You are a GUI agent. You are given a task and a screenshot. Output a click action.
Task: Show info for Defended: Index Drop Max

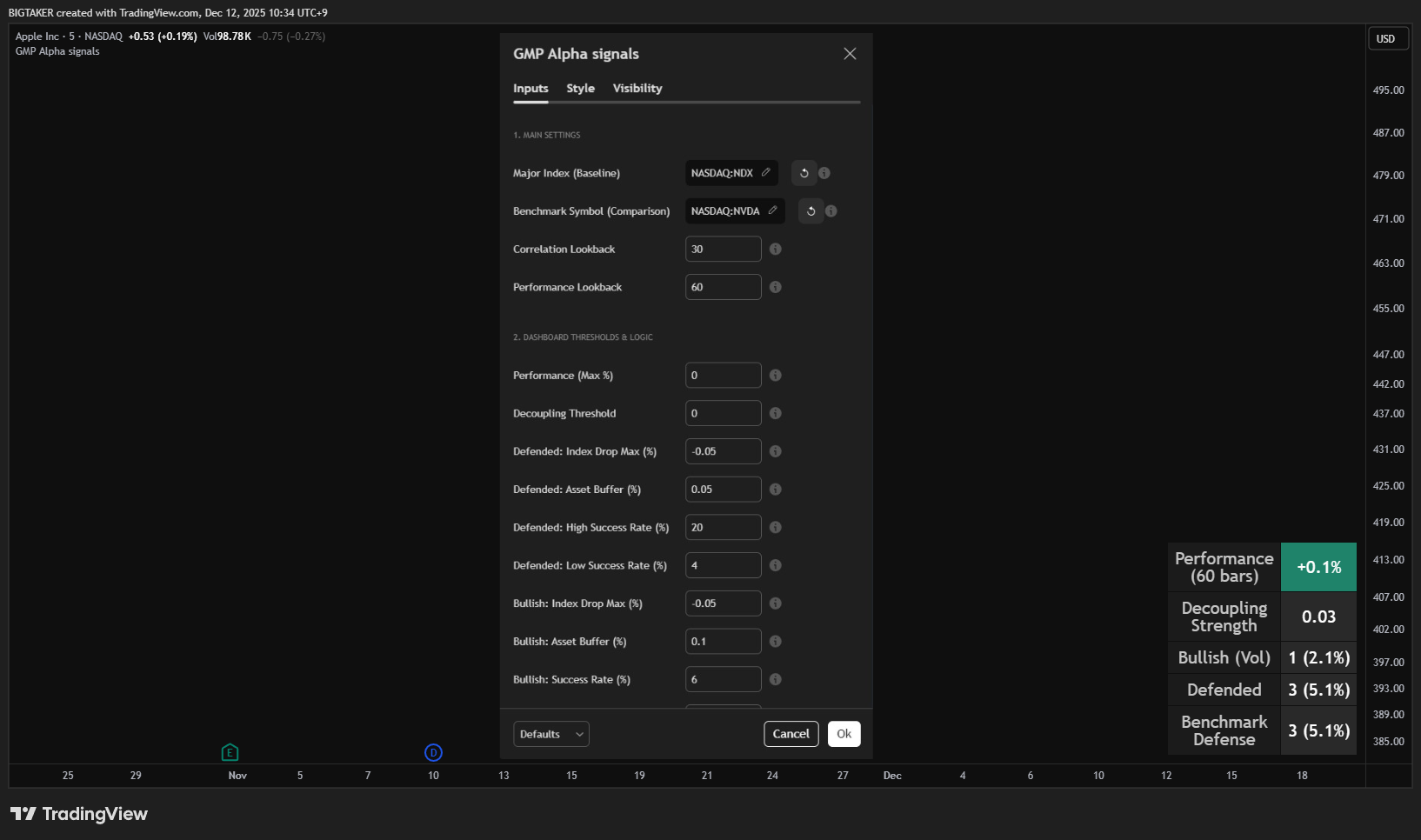[776, 451]
